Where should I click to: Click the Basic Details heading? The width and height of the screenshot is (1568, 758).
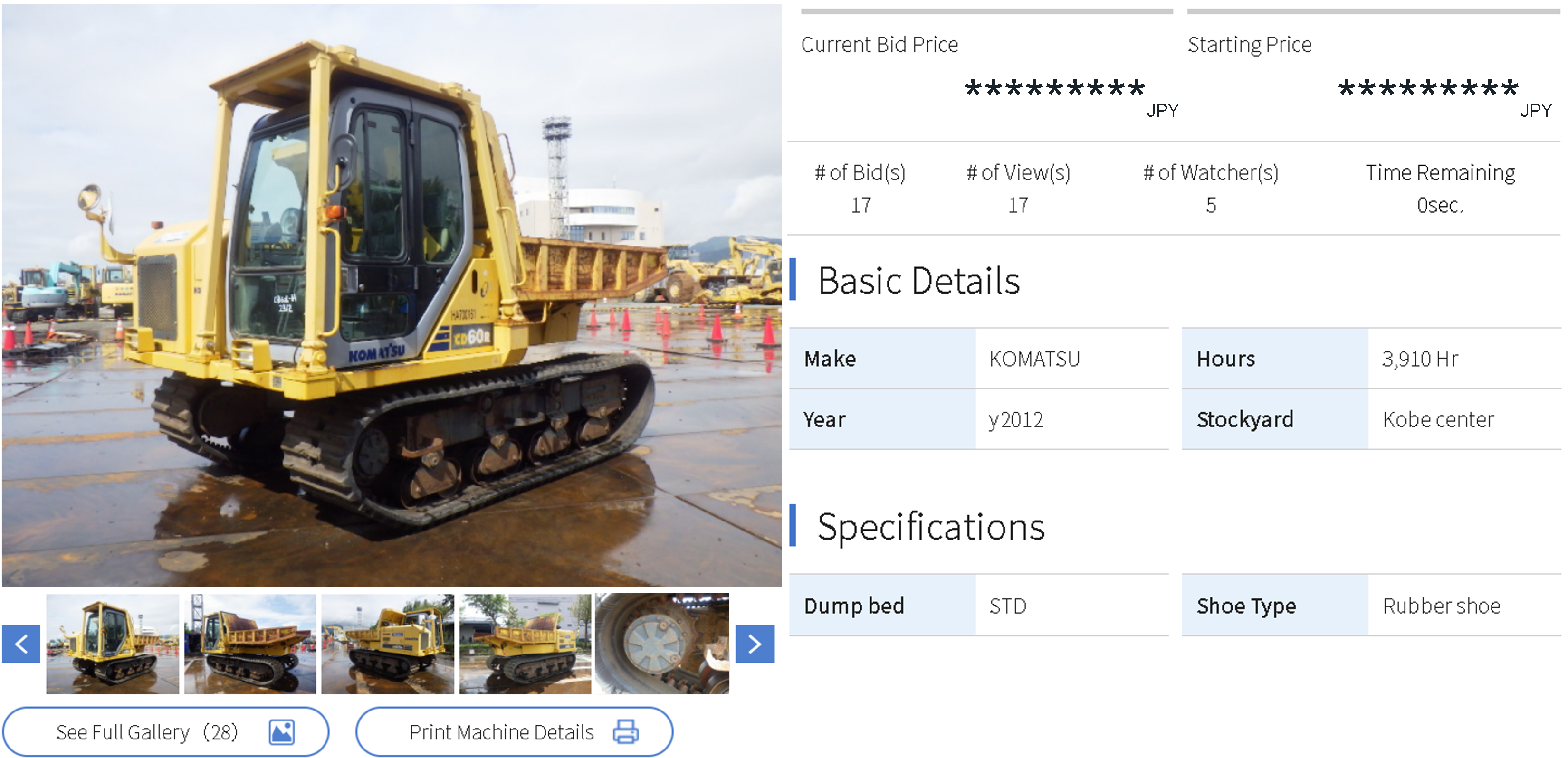coord(918,281)
